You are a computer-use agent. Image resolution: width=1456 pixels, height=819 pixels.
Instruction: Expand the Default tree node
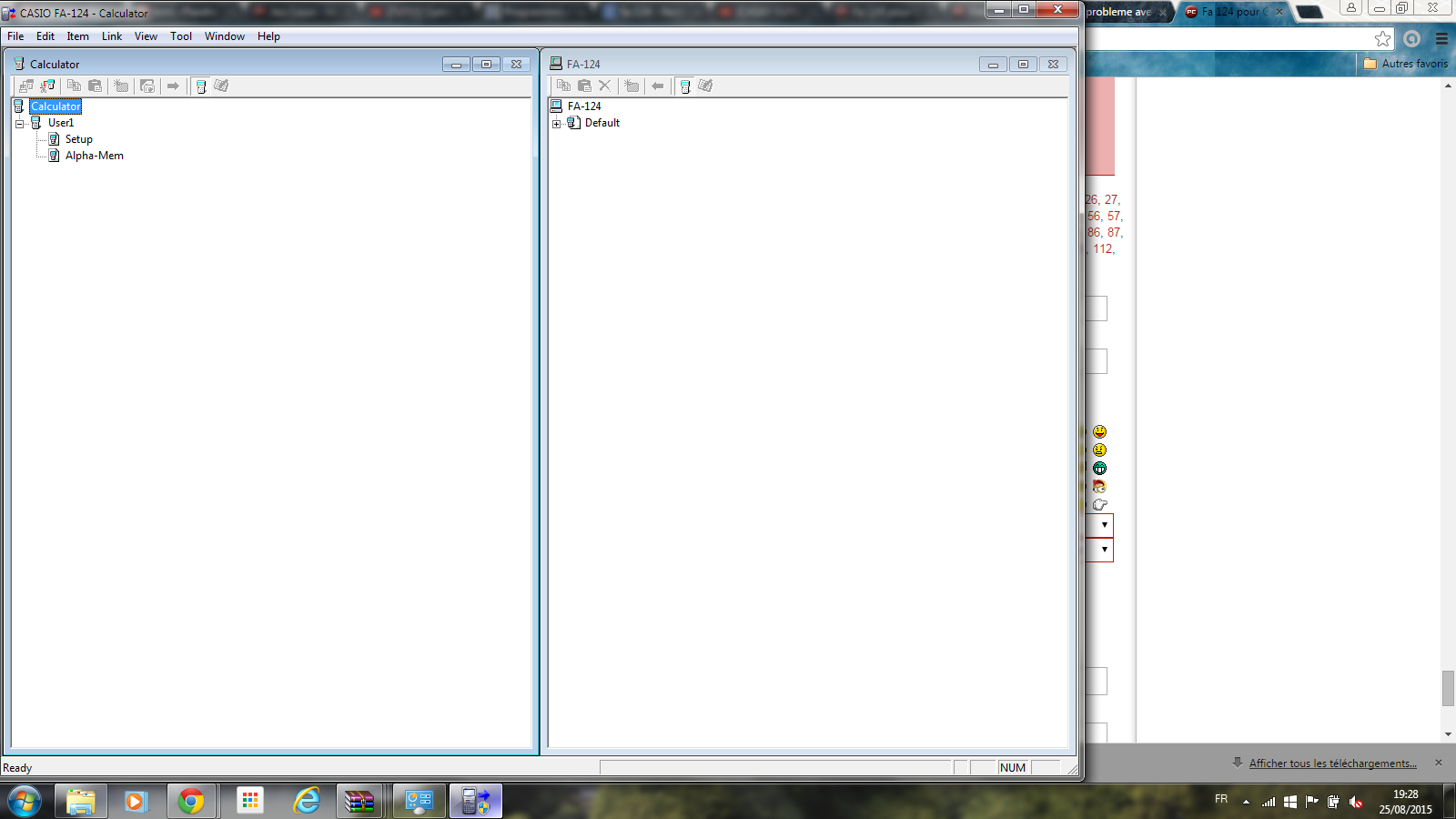click(x=556, y=123)
